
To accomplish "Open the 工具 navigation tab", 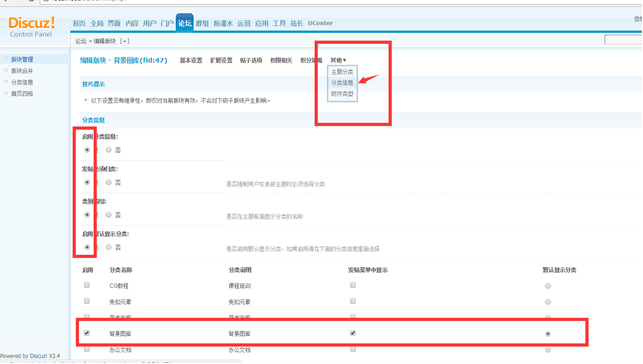I will 279,23.
